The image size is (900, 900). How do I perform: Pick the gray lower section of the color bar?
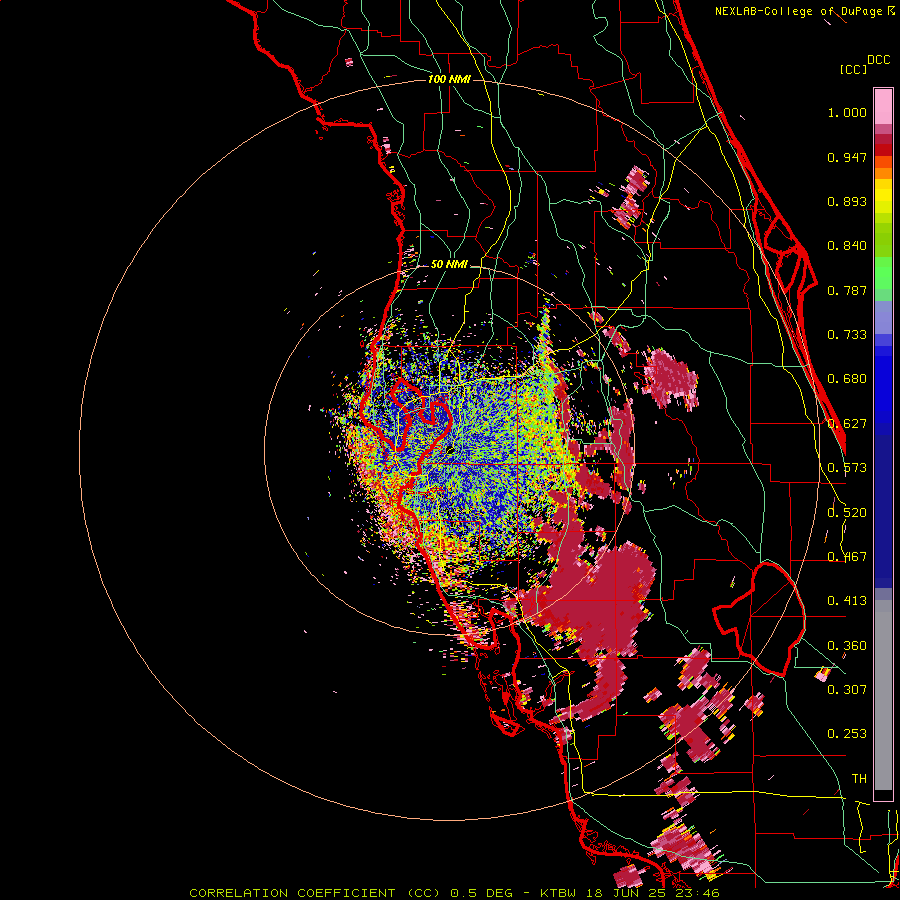(883, 695)
